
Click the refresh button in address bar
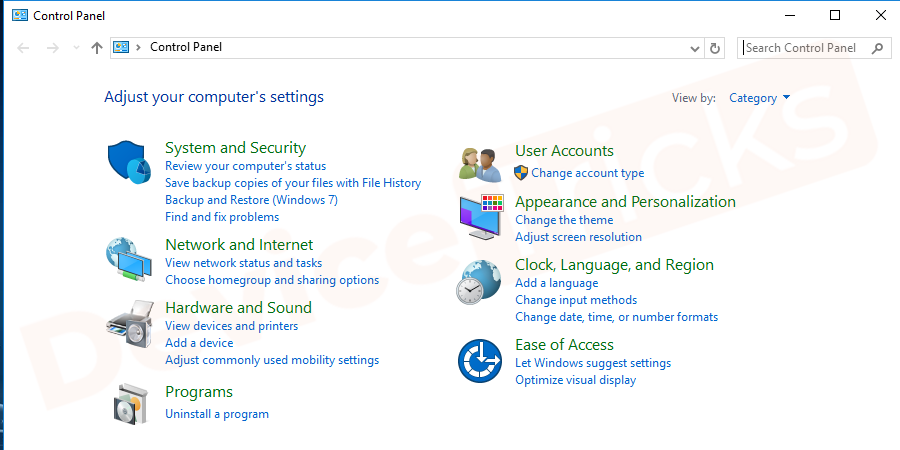click(x=715, y=48)
